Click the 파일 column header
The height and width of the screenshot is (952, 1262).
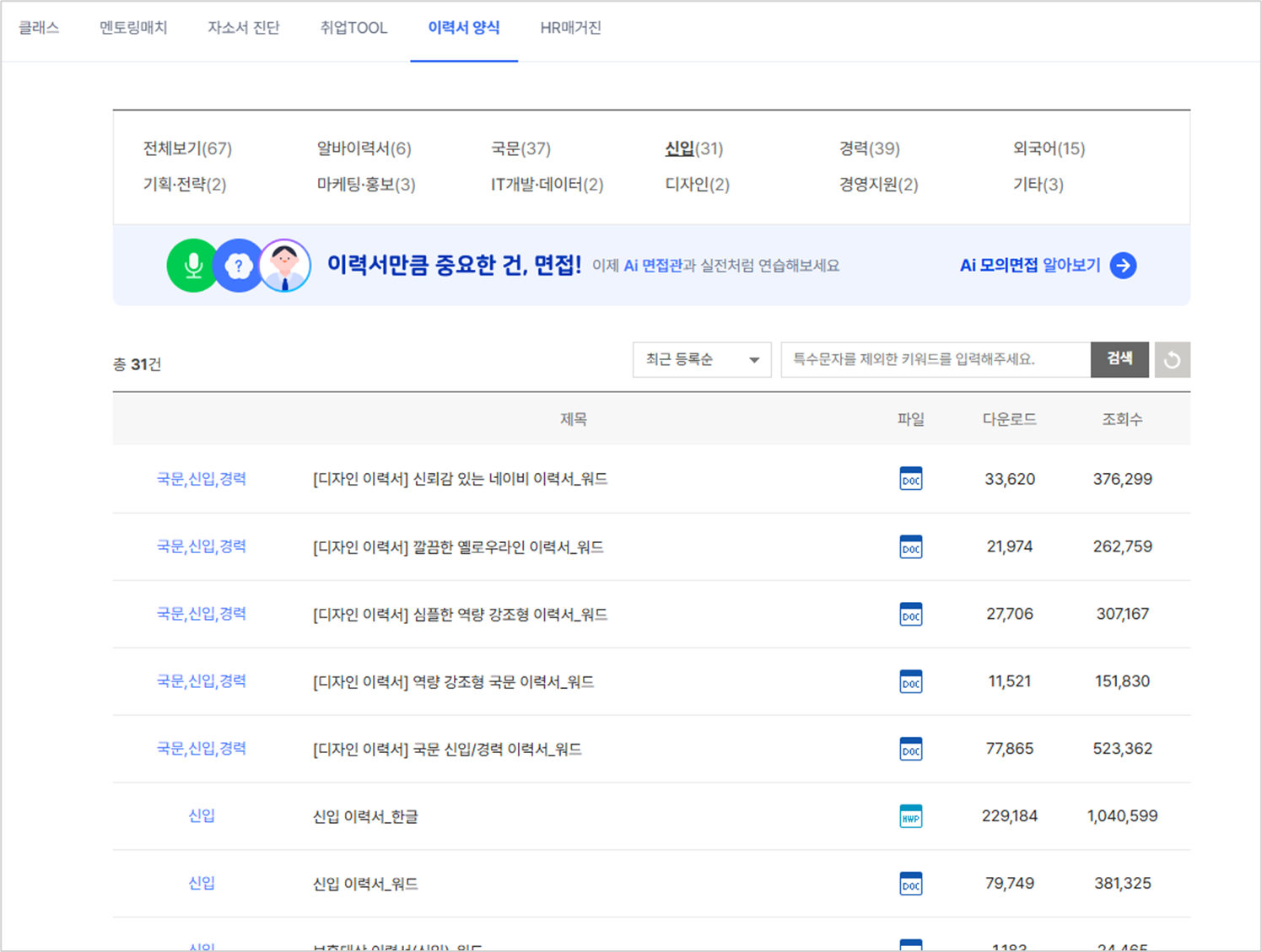click(911, 419)
